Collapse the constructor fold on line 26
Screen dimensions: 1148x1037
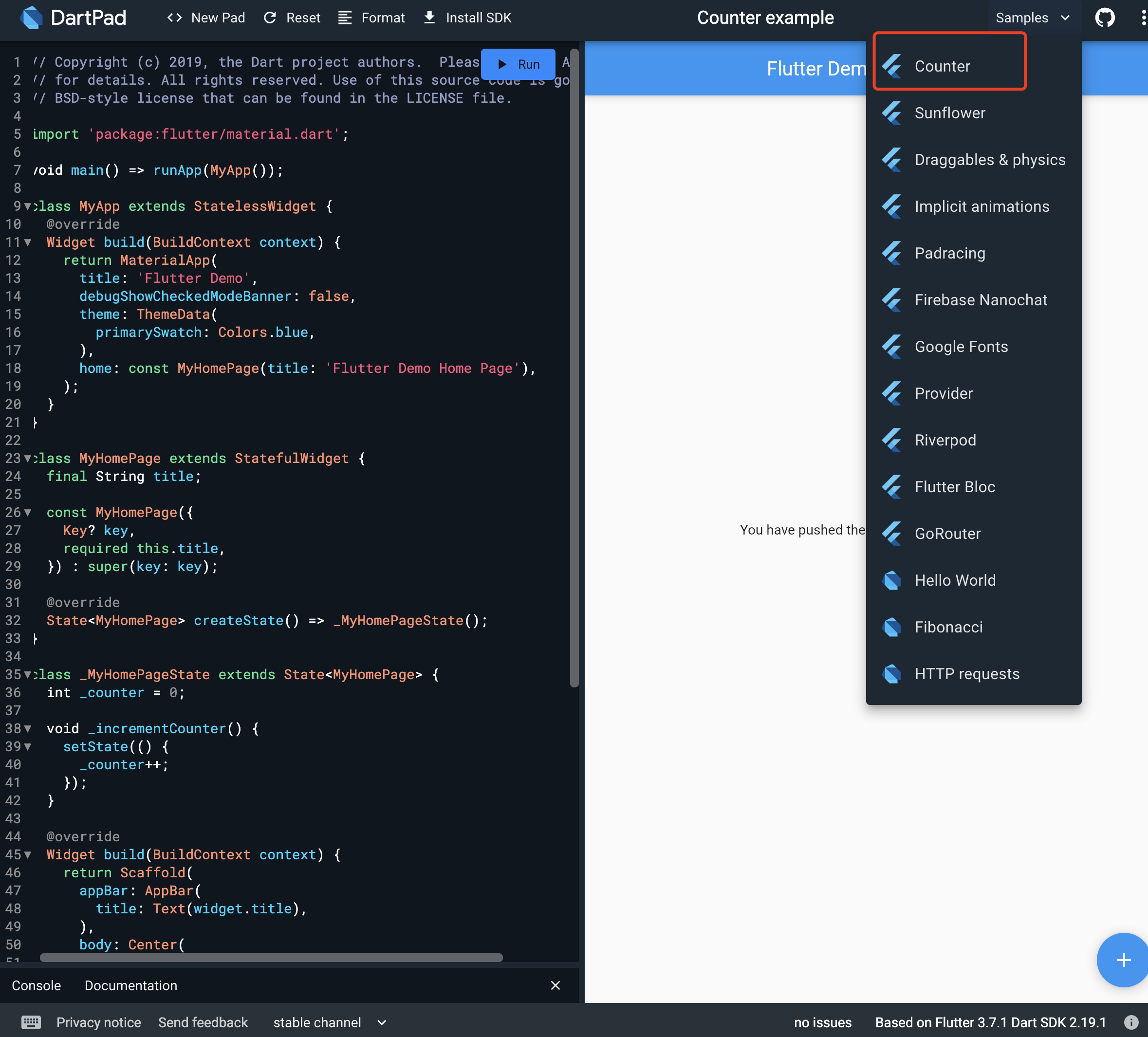point(27,513)
